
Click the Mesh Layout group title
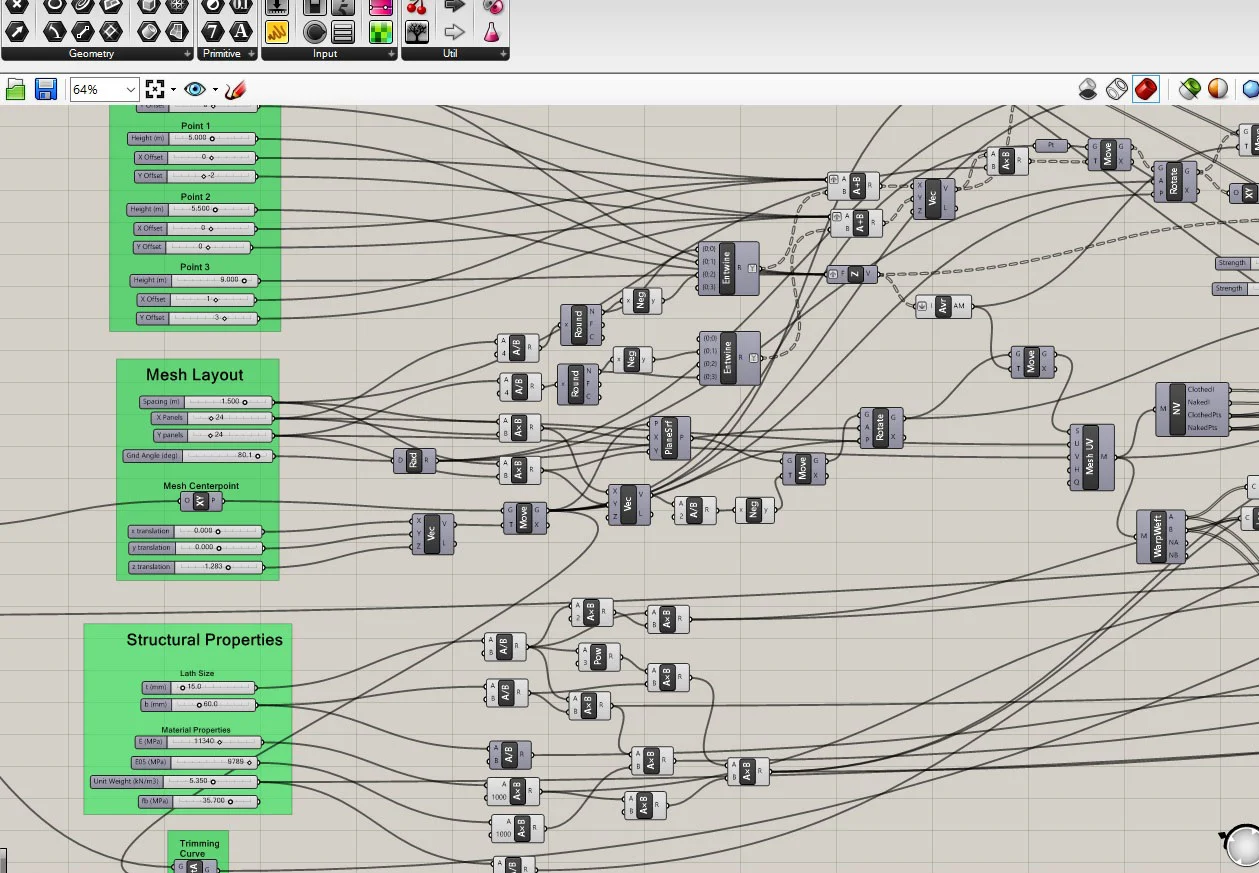[195, 375]
